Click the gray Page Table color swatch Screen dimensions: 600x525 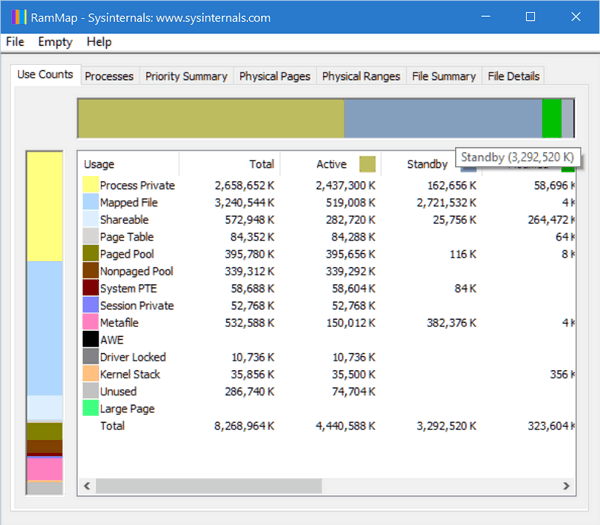[x=91, y=237]
